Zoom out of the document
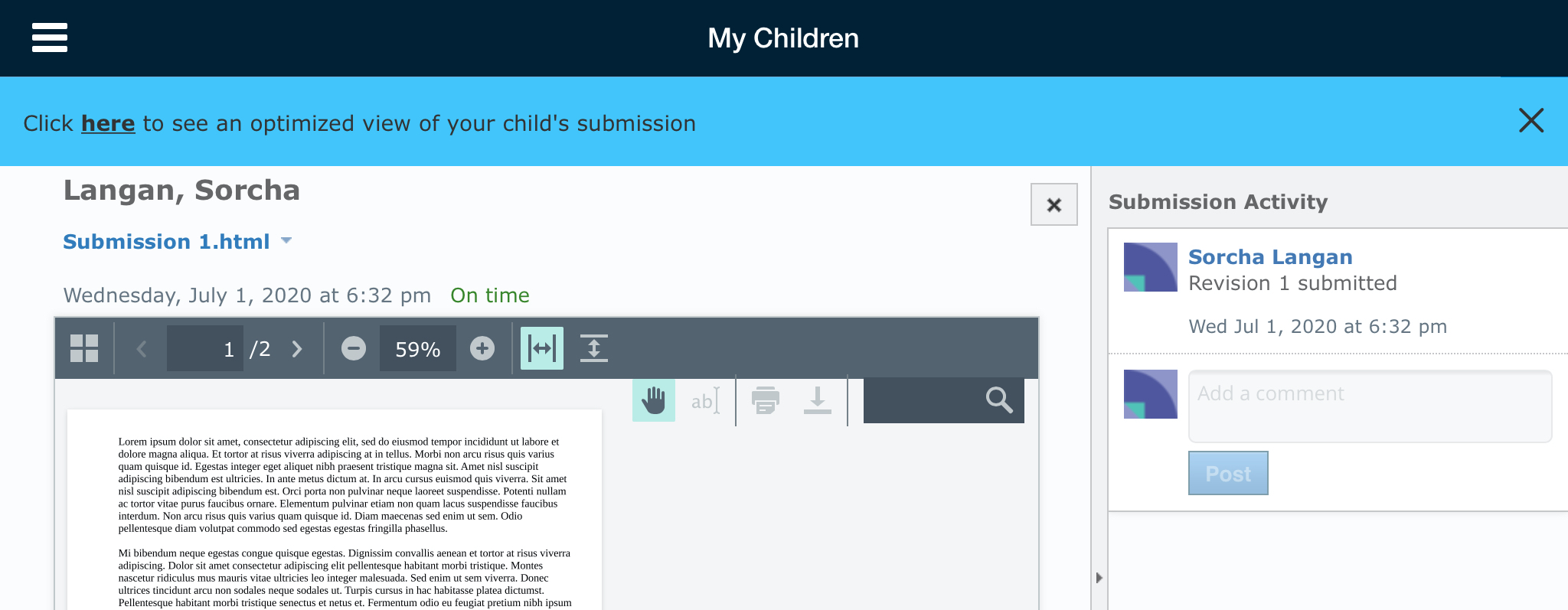The height and width of the screenshot is (610, 1568). 353,349
